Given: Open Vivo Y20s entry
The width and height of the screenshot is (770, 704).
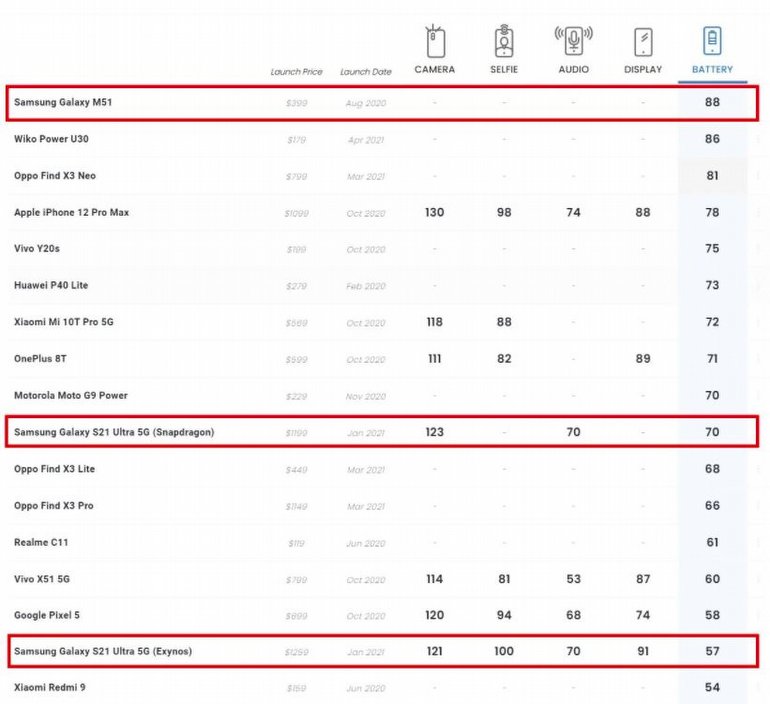Looking at the screenshot, I should pos(37,248).
